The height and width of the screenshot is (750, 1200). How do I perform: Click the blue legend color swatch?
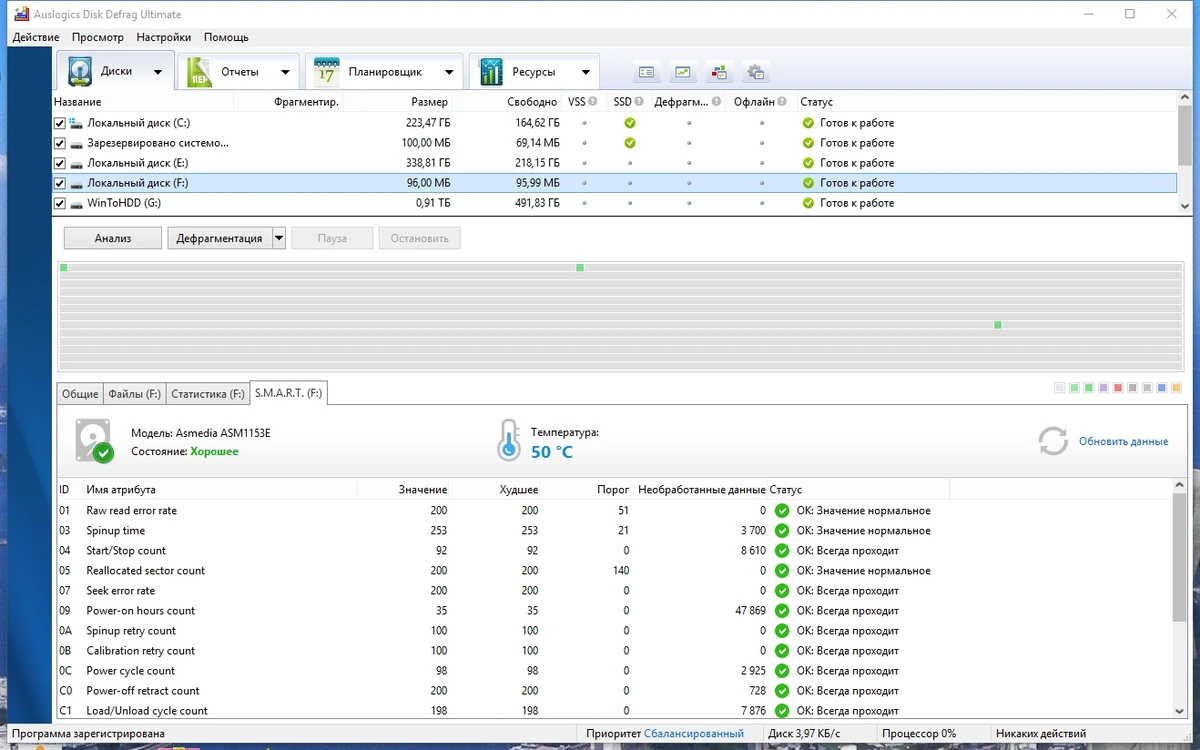(1161, 387)
